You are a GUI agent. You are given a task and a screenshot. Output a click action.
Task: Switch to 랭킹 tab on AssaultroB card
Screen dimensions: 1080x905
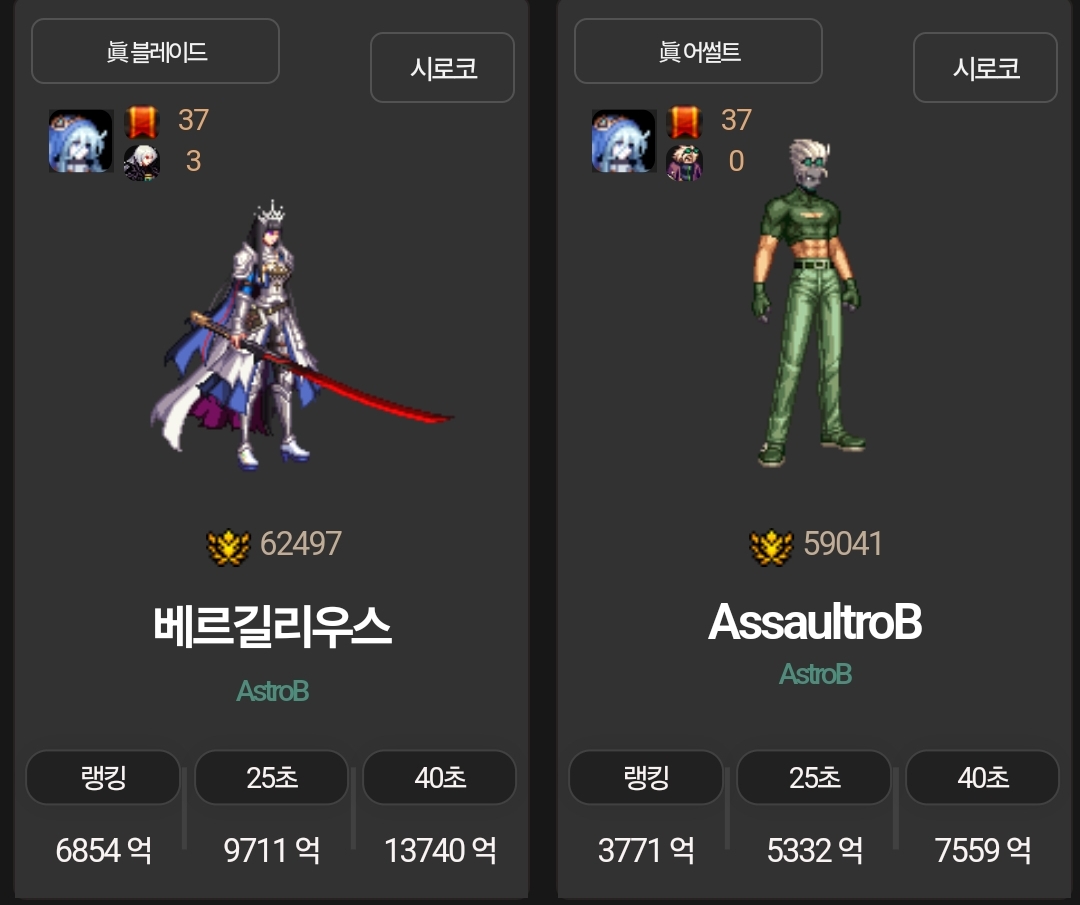pyautogui.click(x=646, y=778)
